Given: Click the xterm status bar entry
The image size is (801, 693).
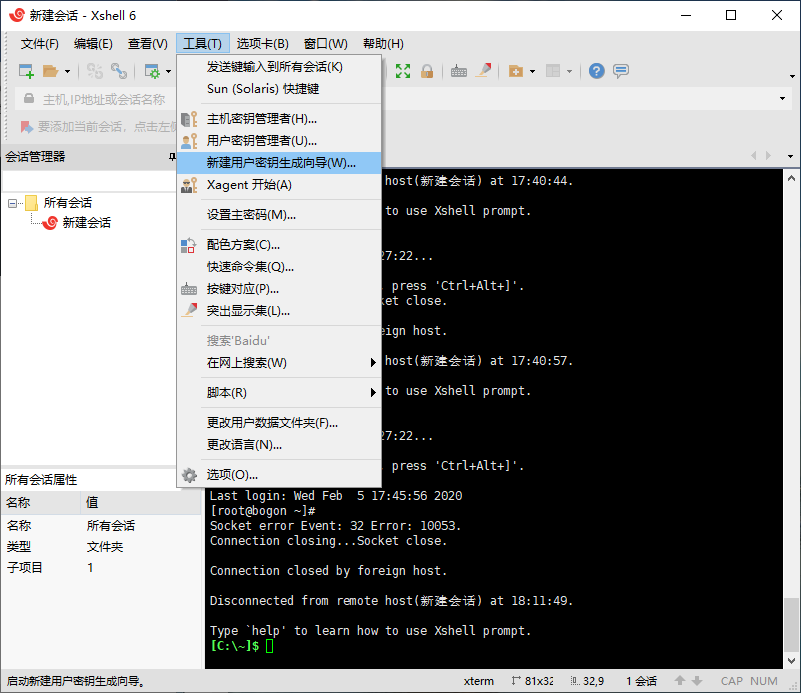Looking at the screenshot, I should click(x=479, y=681).
